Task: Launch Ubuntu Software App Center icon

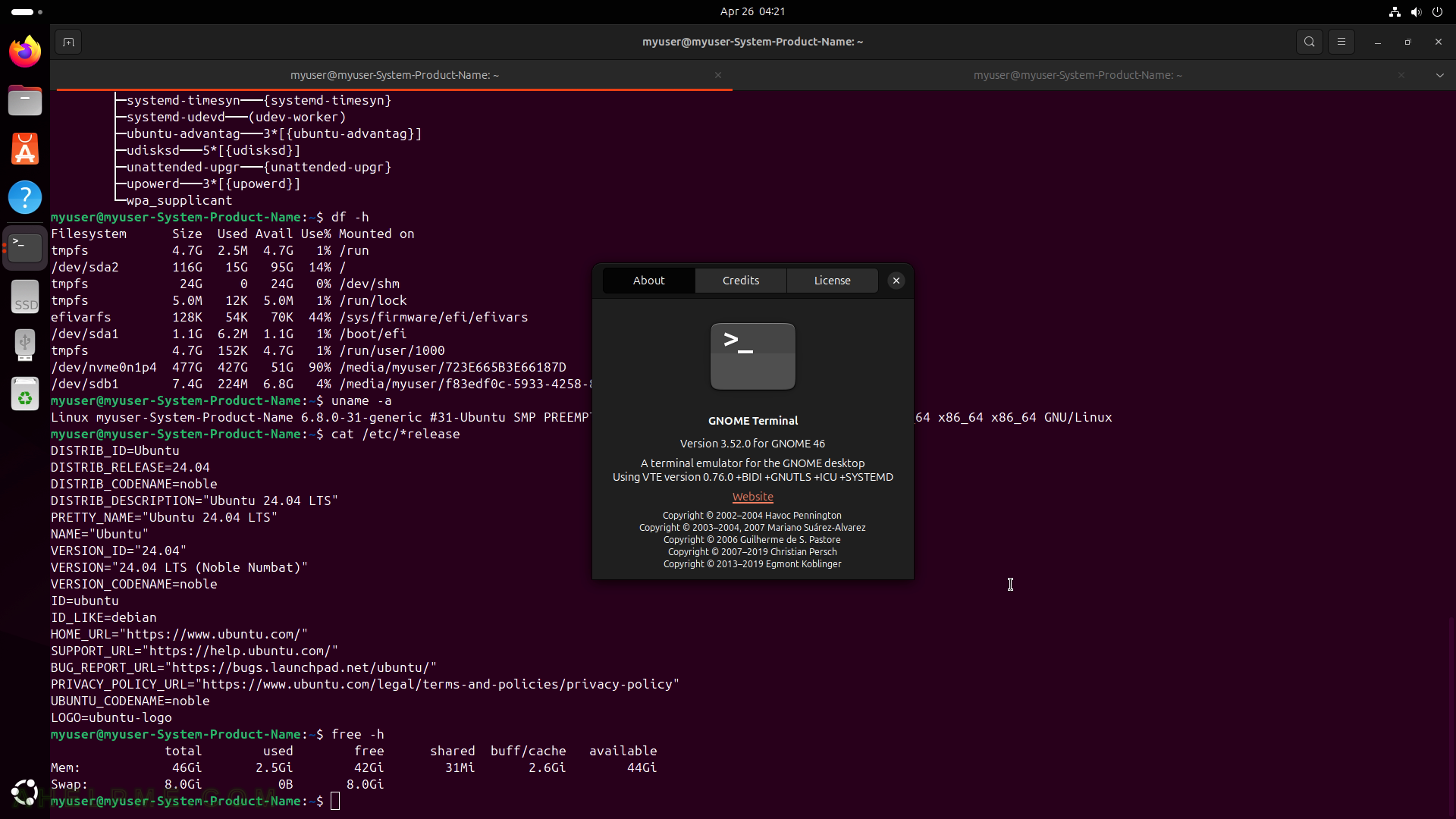Action: [x=25, y=149]
